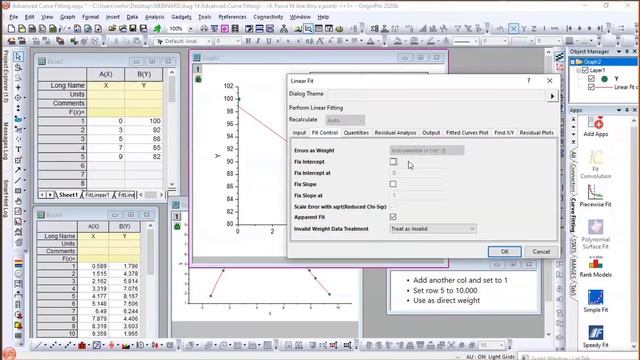Select the Arrow tool in the left toolbar
The height and width of the screenshot is (360, 640).
click(18, 170)
